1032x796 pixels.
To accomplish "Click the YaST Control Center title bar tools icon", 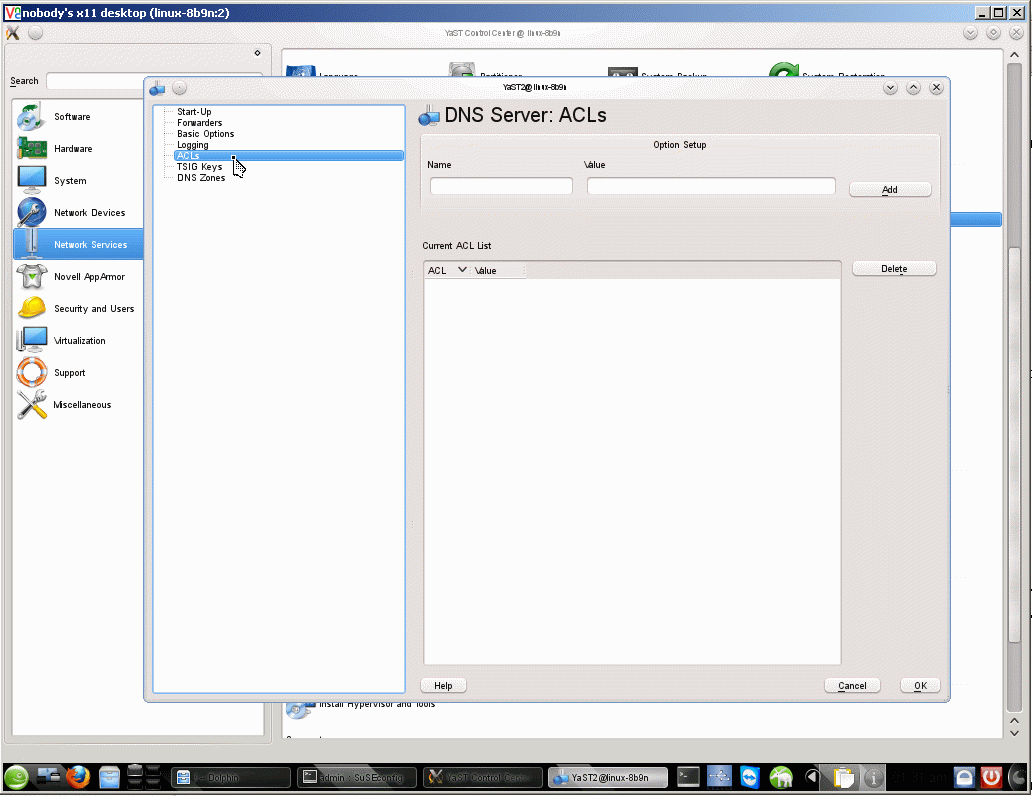I will click(x=13, y=33).
